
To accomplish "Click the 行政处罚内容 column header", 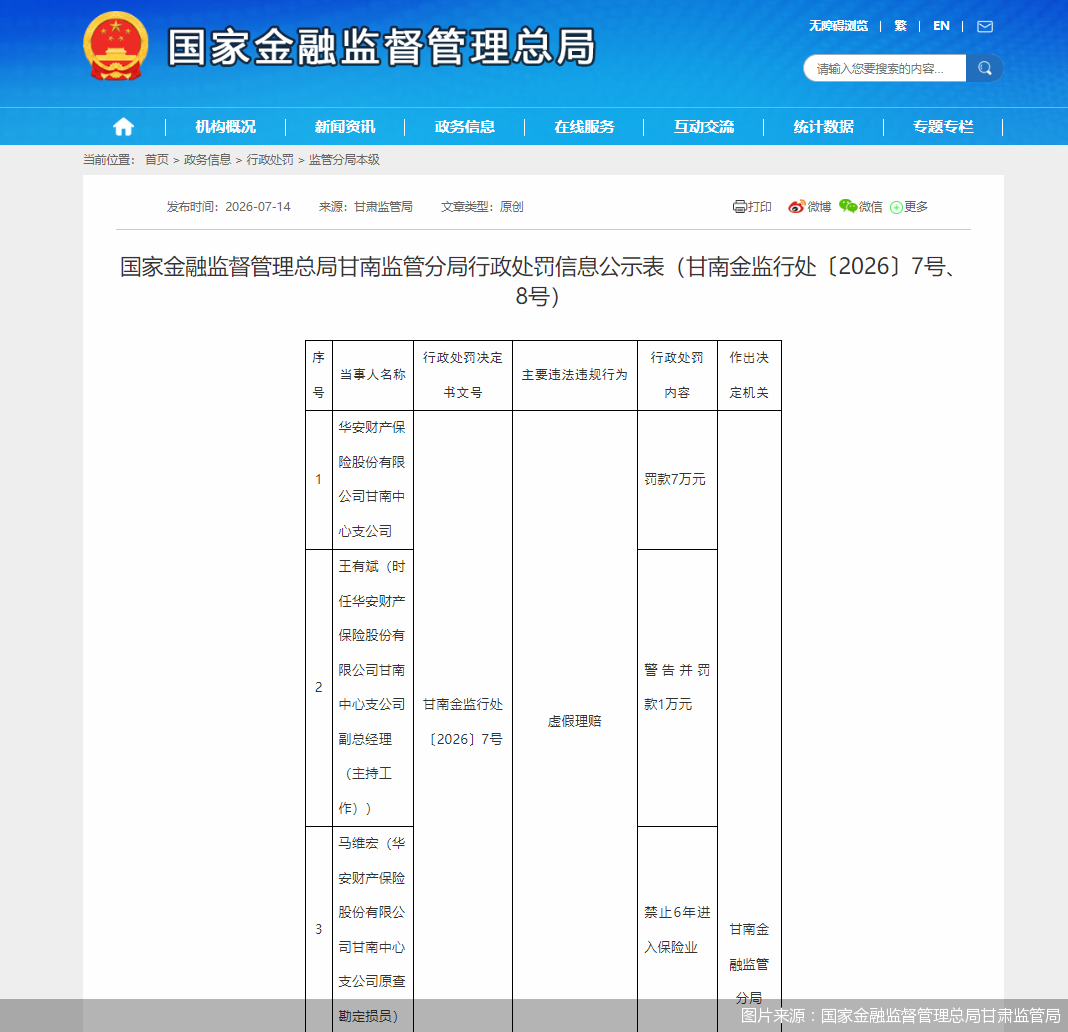I will point(677,375).
